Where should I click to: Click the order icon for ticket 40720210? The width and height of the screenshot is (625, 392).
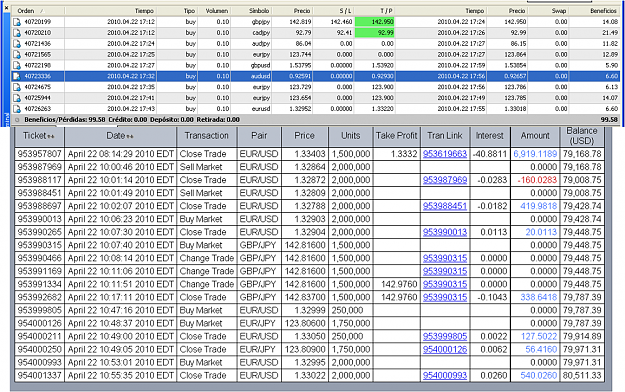click(x=17, y=33)
